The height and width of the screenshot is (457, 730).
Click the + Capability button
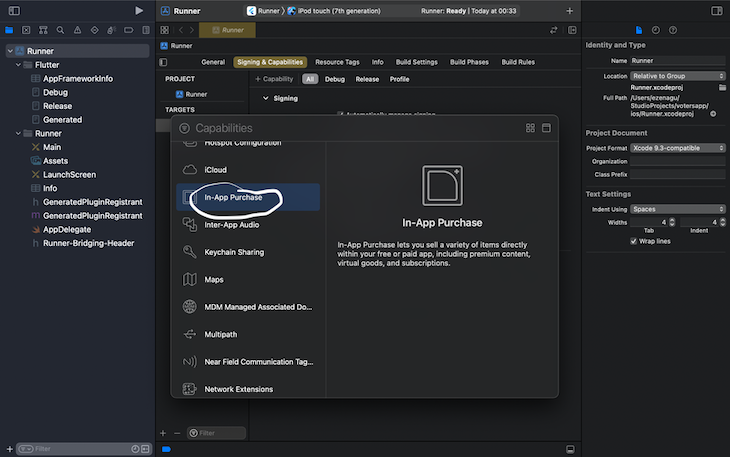[274, 79]
